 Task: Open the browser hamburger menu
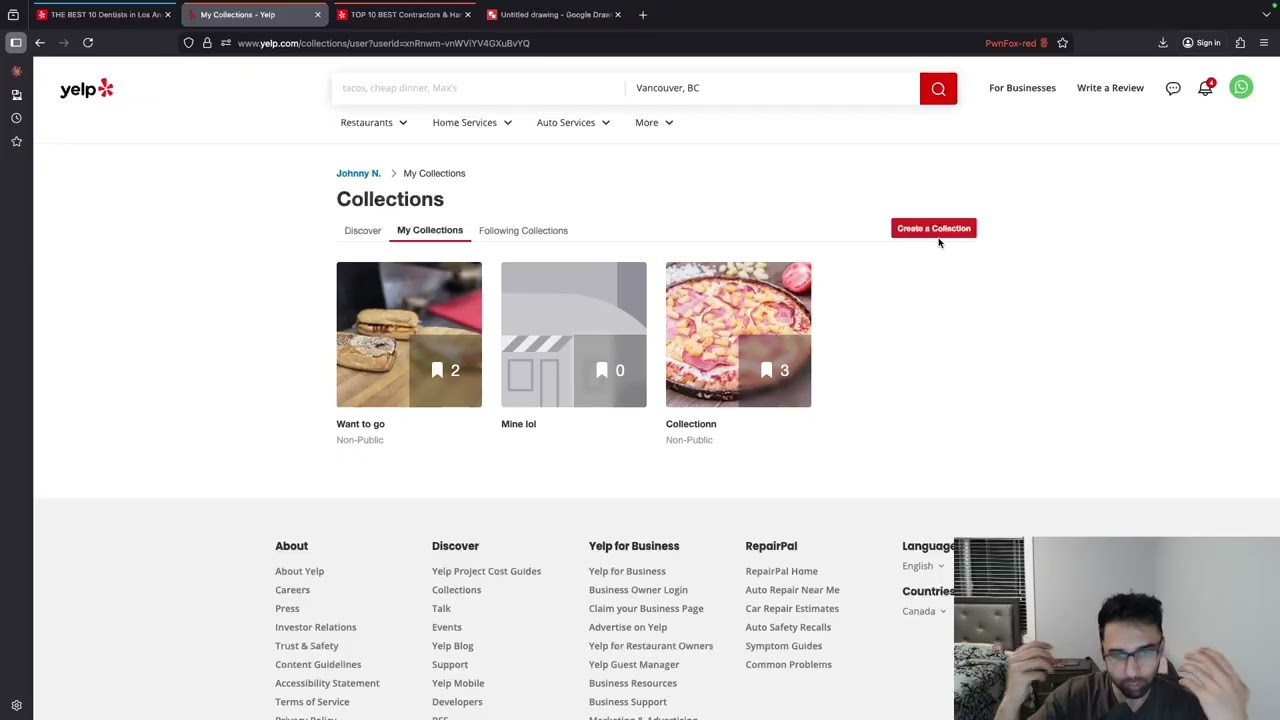pyautogui.click(x=1264, y=43)
